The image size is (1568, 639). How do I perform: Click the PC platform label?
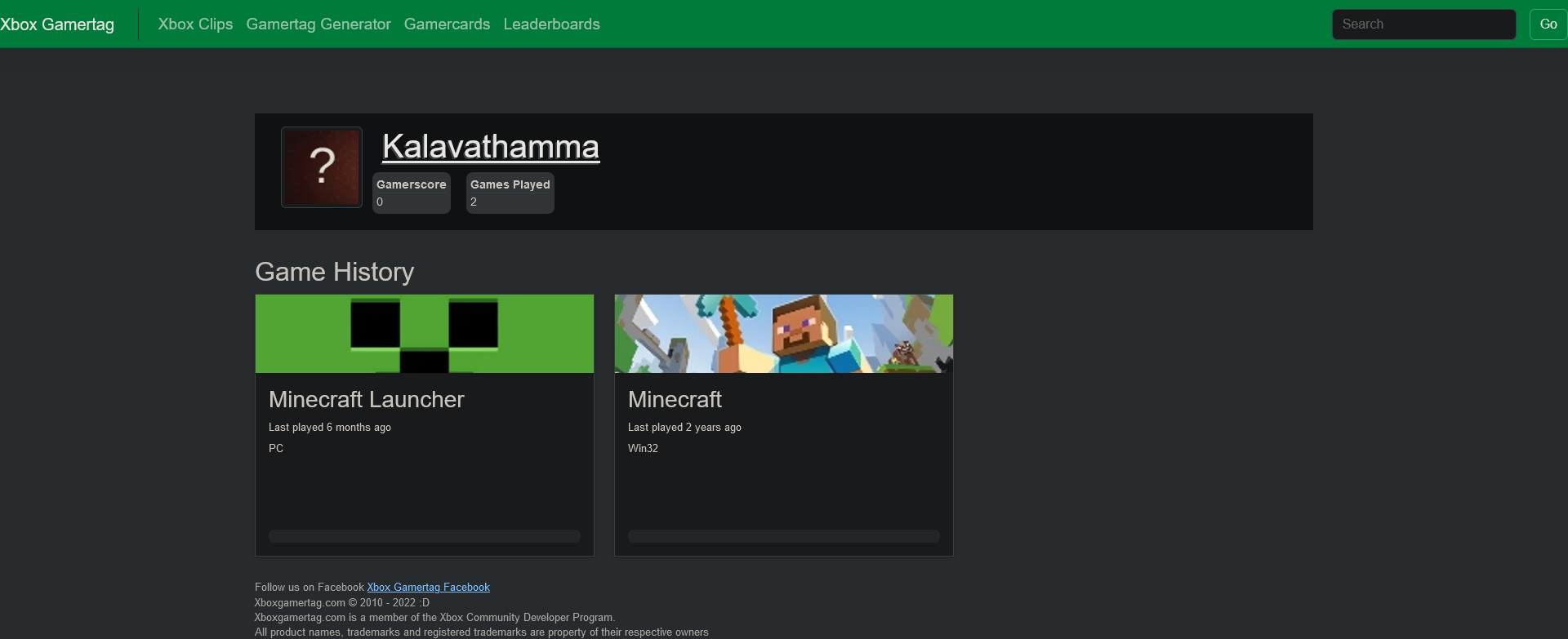pos(276,449)
